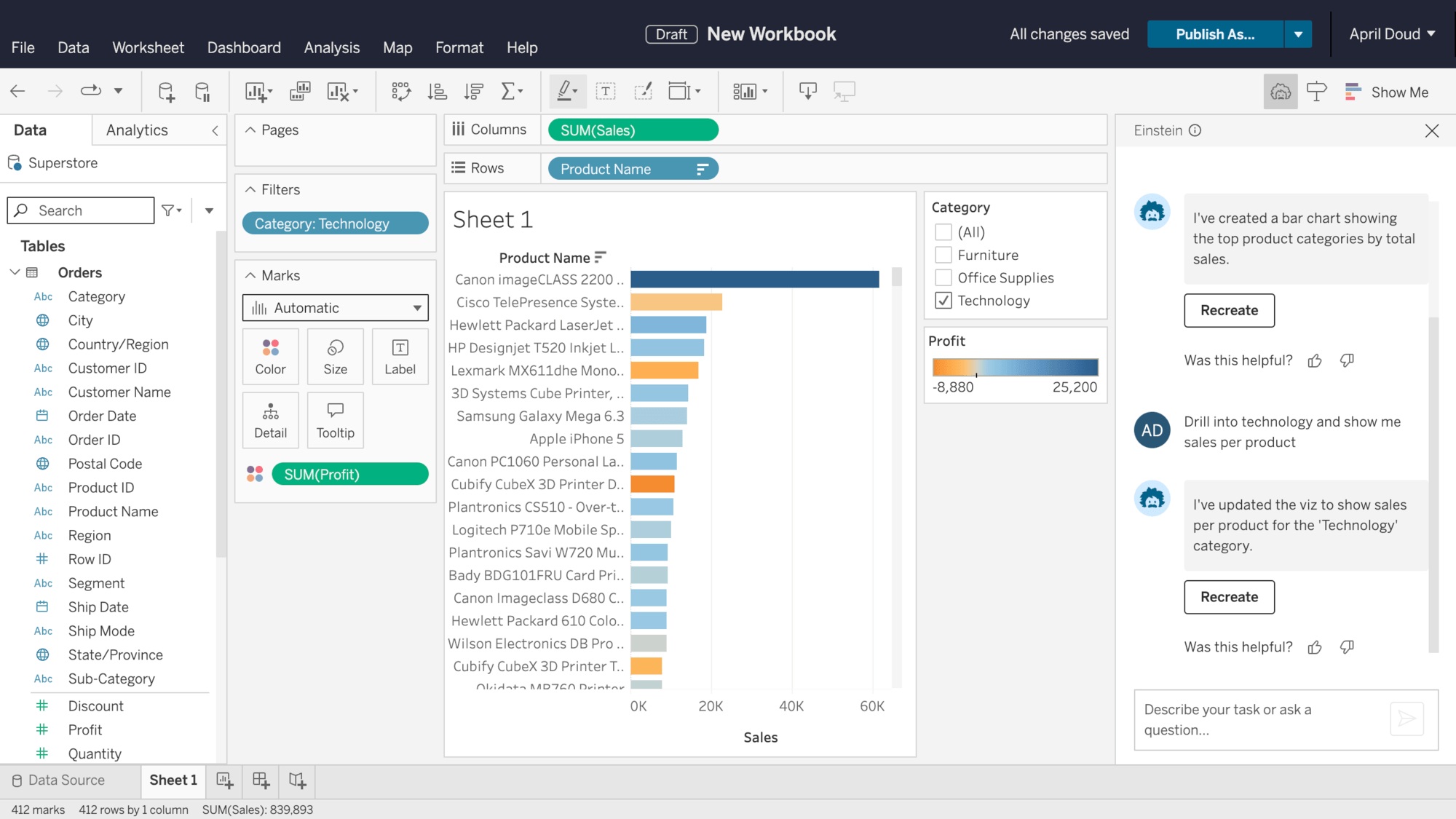The image size is (1456, 819).
Task: Switch to the Analytics tab
Action: [x=137, y=130]
